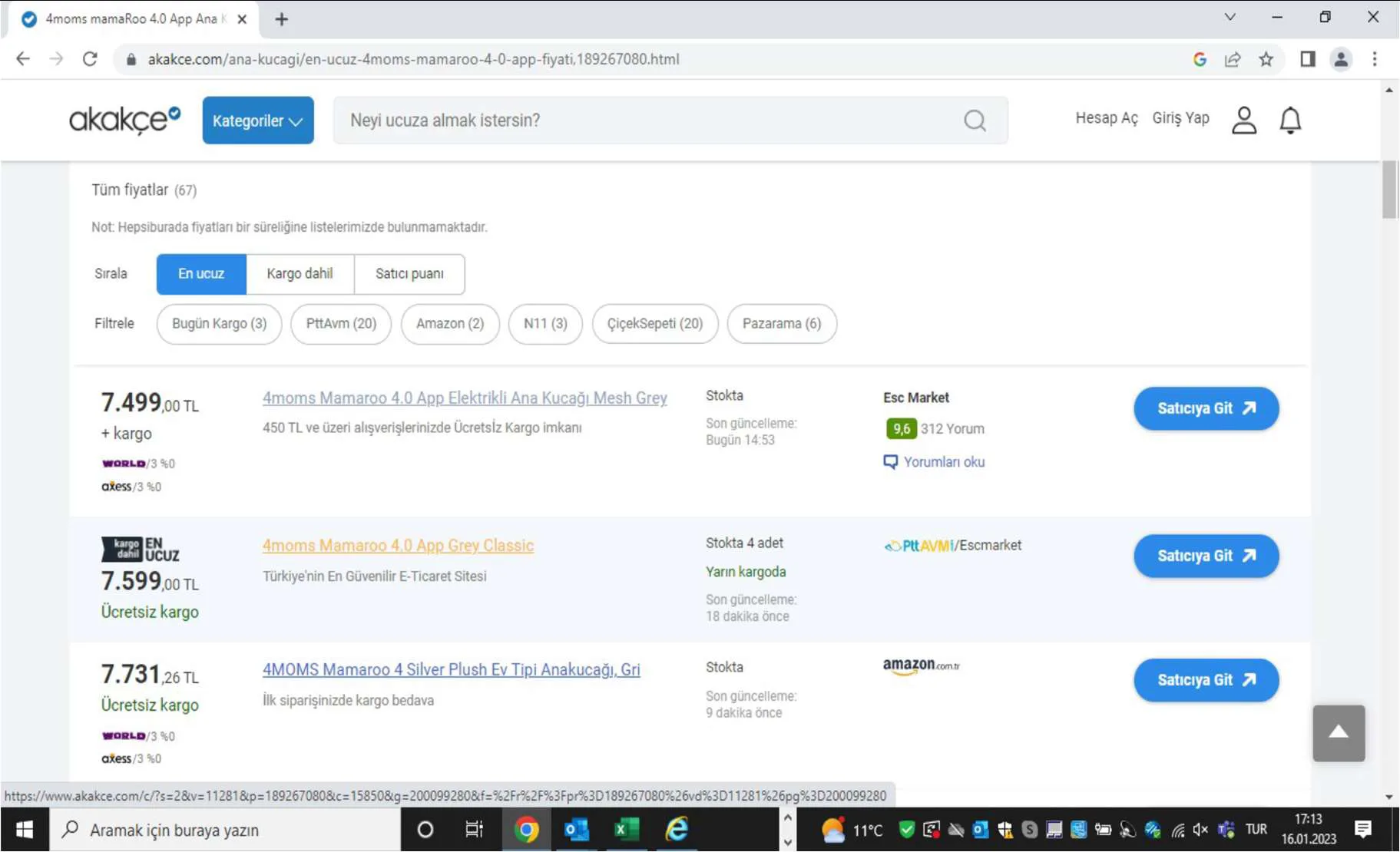View site information via the lock icon

[131, 59]
